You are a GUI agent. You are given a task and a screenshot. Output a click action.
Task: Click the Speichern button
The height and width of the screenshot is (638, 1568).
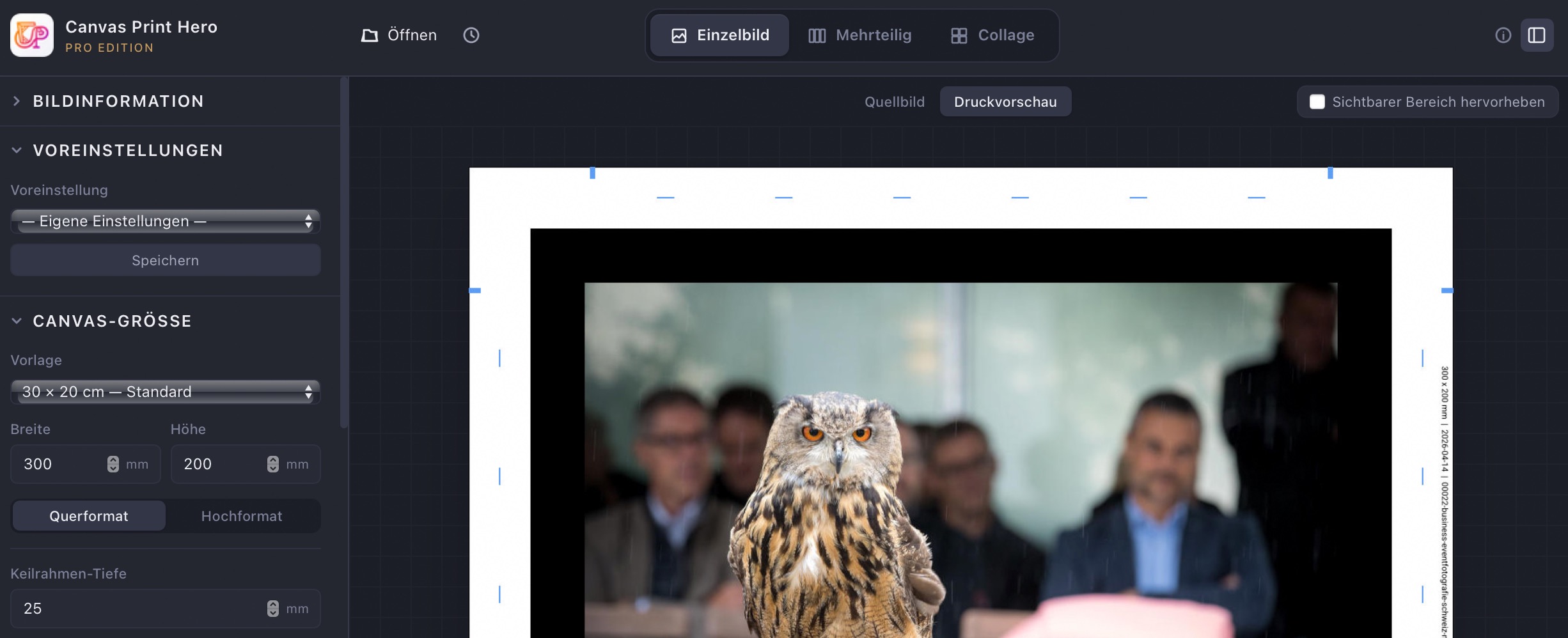click(x=165, y=260)
